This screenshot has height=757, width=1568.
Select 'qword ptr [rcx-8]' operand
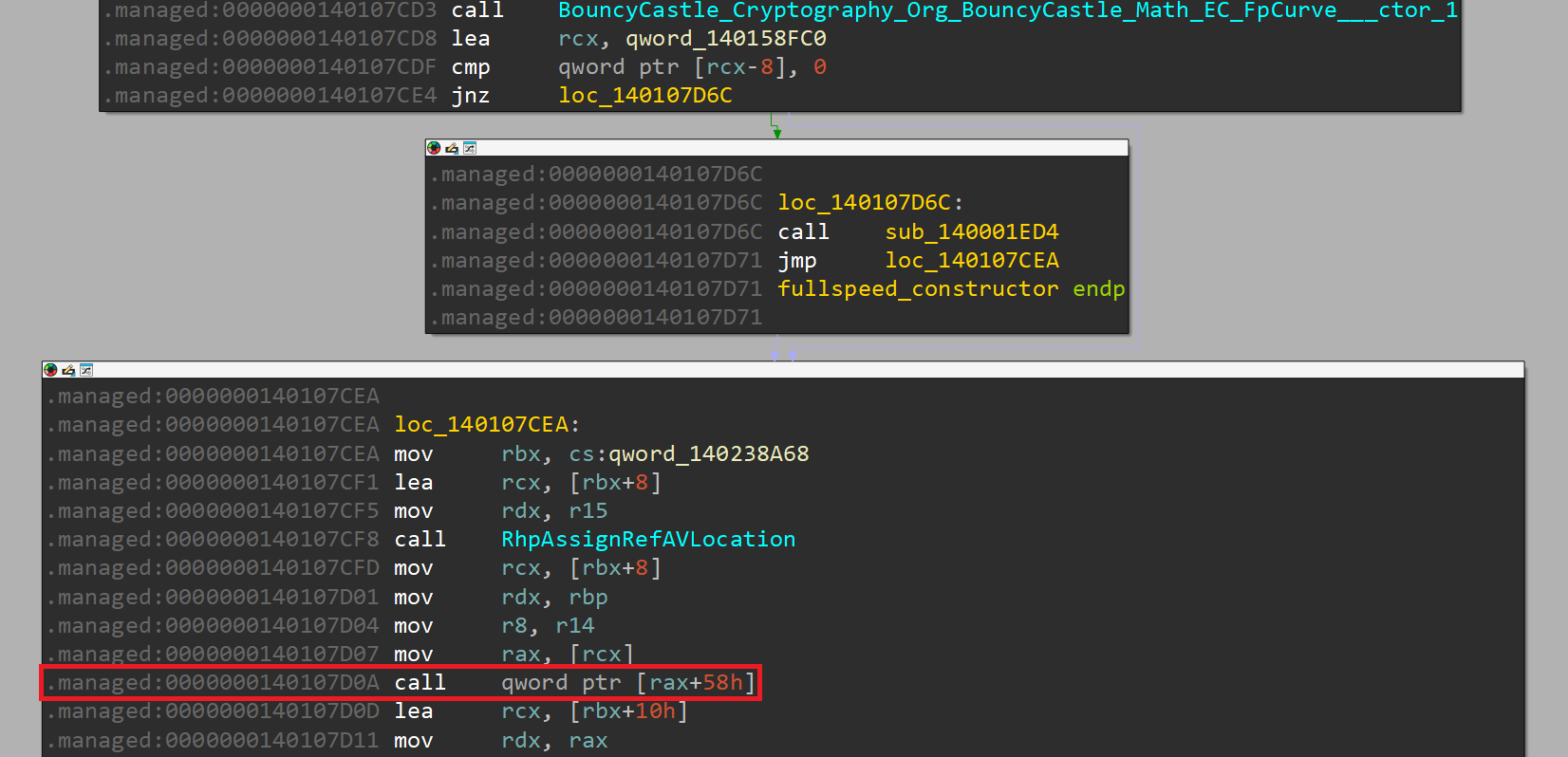tap(672, 67)
